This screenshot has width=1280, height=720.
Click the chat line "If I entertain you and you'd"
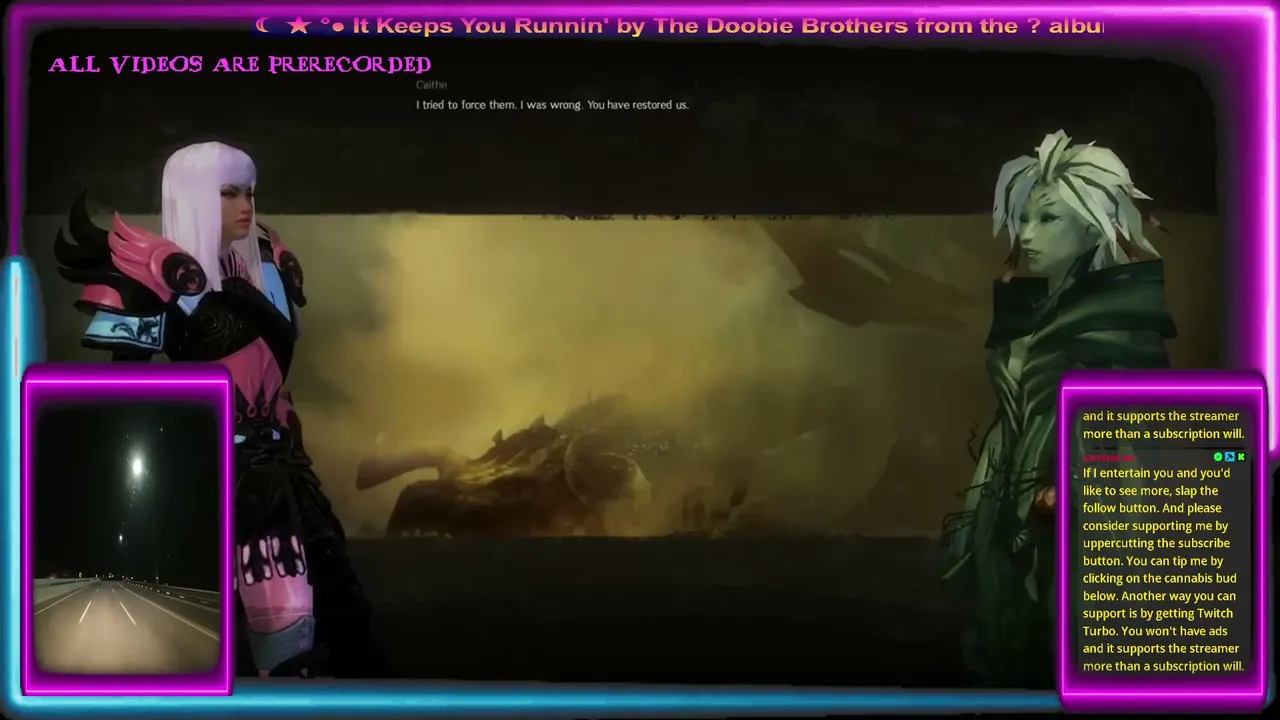tap(1157, 473)
